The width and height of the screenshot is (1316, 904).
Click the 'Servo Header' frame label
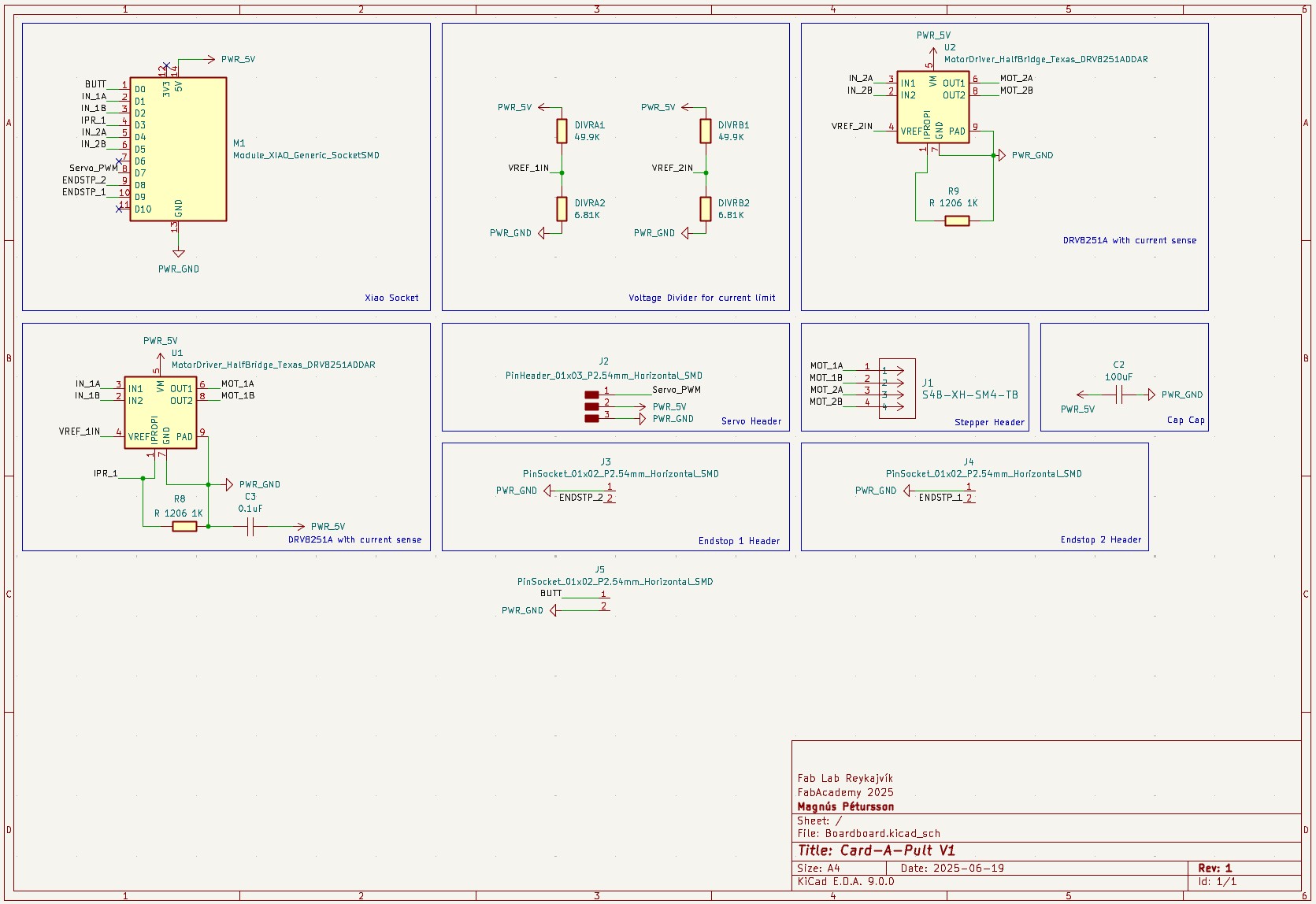coord(751,421)
